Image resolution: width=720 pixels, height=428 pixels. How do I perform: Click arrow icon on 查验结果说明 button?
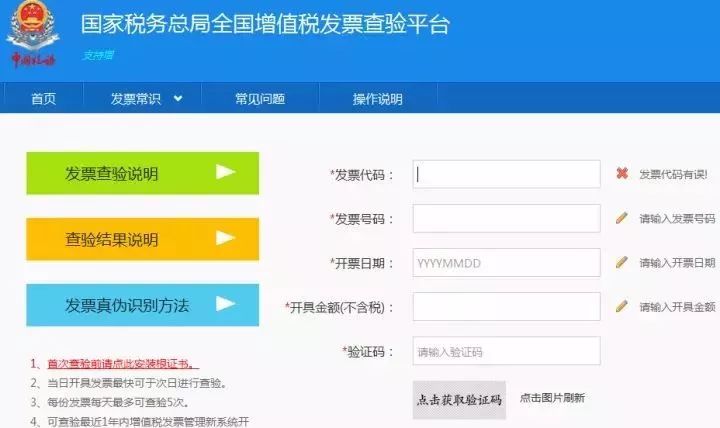pyautogui.click(x=225, y=238)
